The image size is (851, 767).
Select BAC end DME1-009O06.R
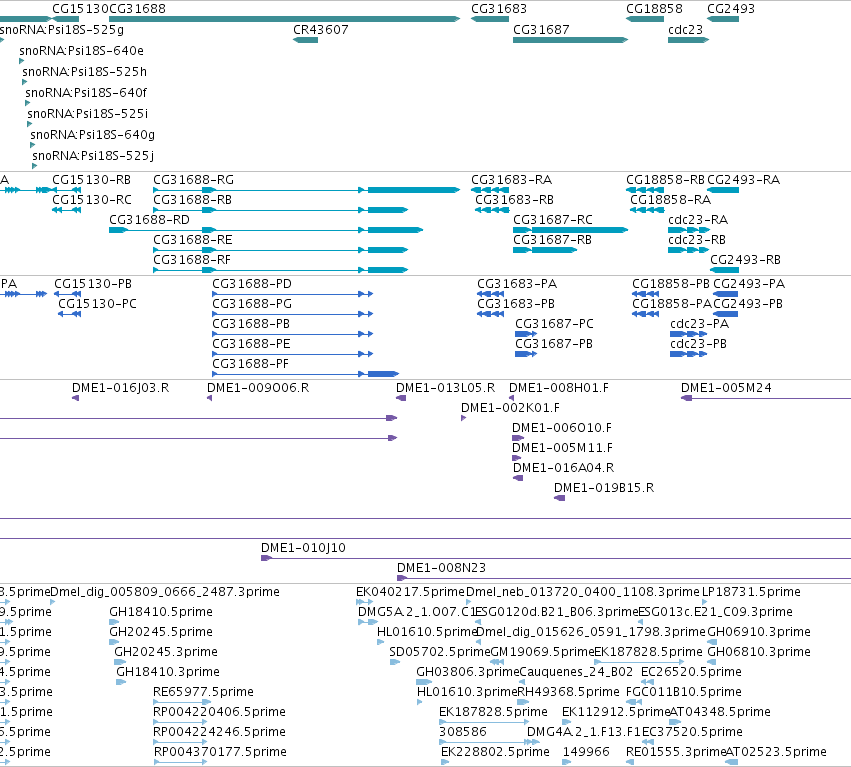[258, 388]
